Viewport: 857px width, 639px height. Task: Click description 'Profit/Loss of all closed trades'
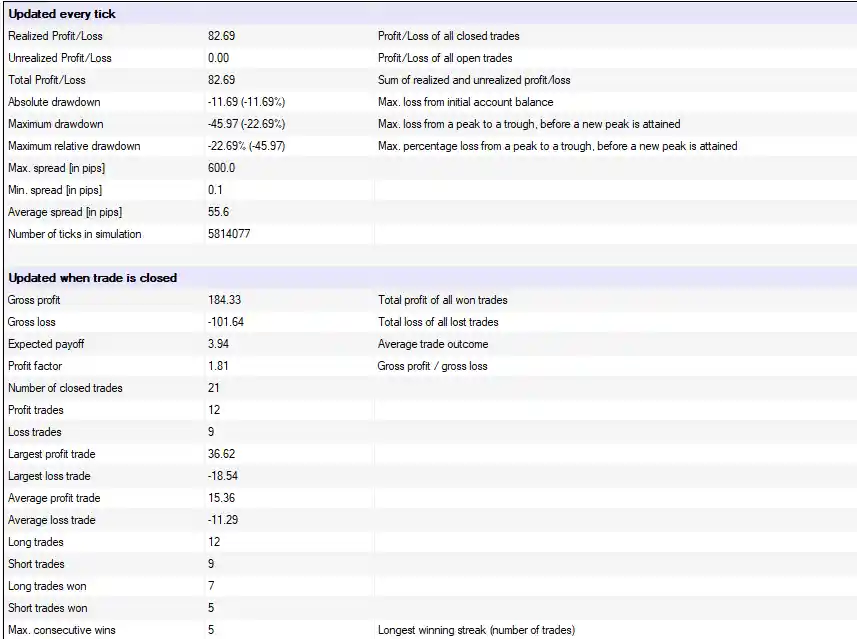tap(449, 36)
